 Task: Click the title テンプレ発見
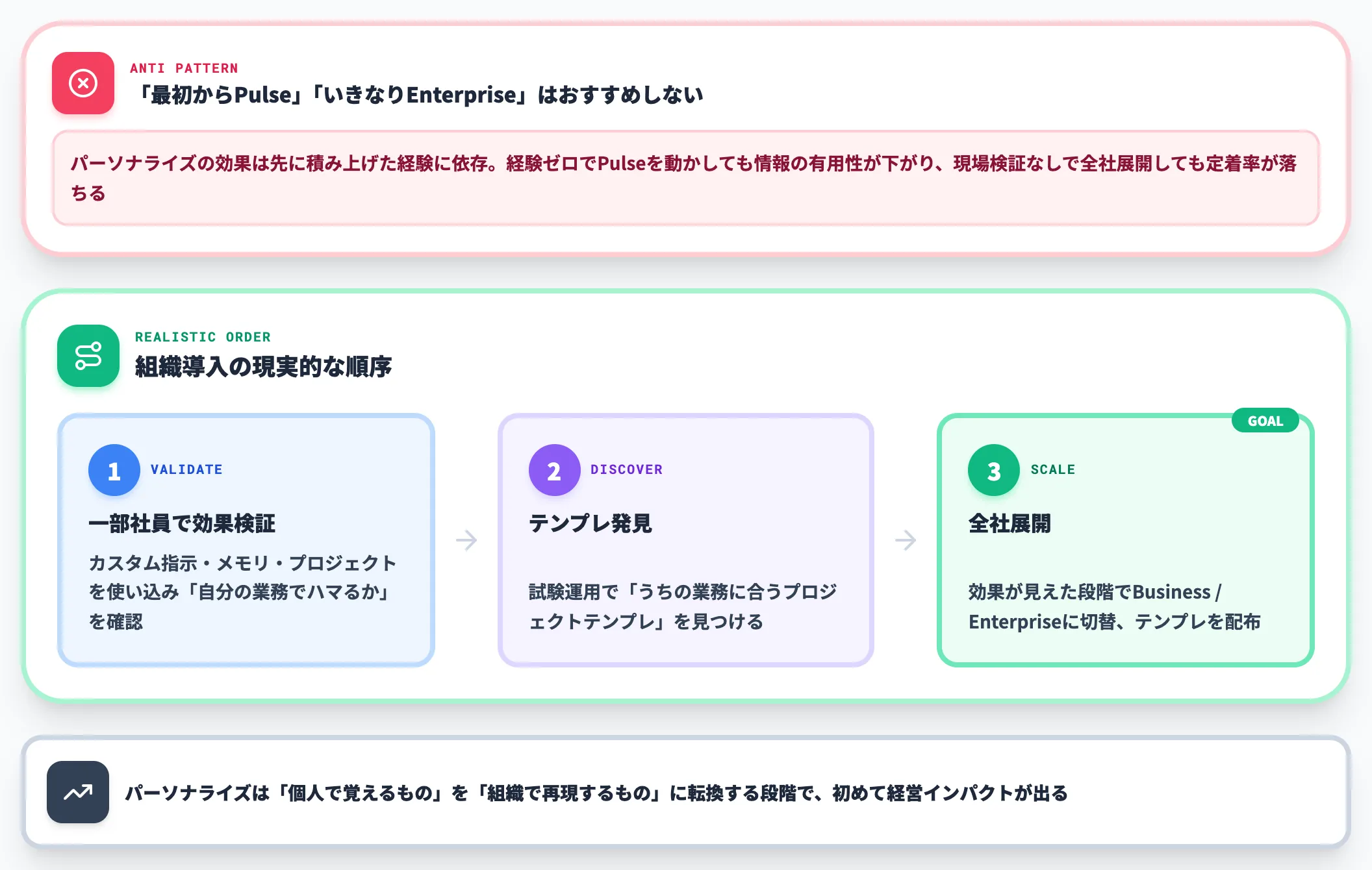(590, 523)
